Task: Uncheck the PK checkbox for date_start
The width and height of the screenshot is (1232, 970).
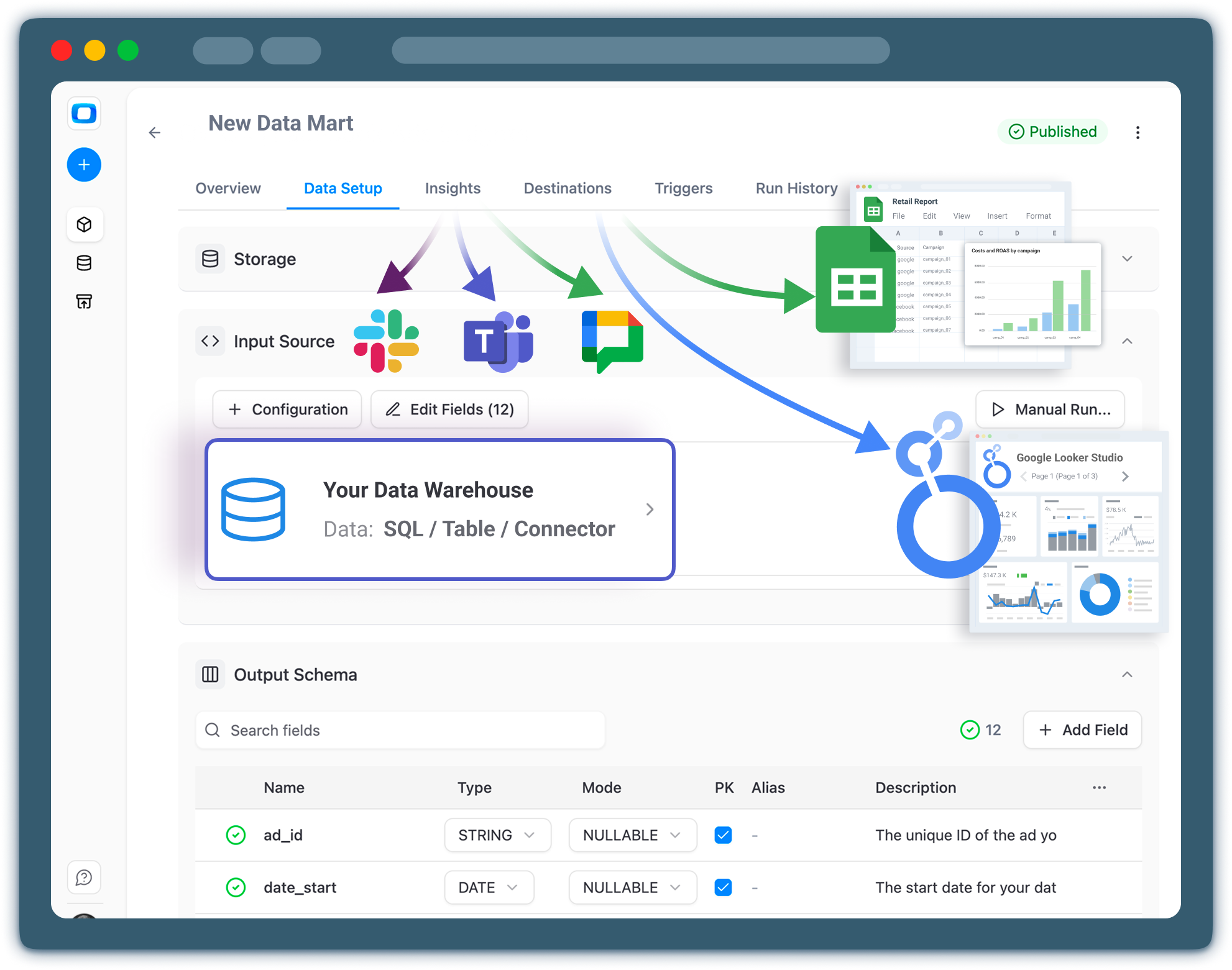Action: (x=723, y=887)
